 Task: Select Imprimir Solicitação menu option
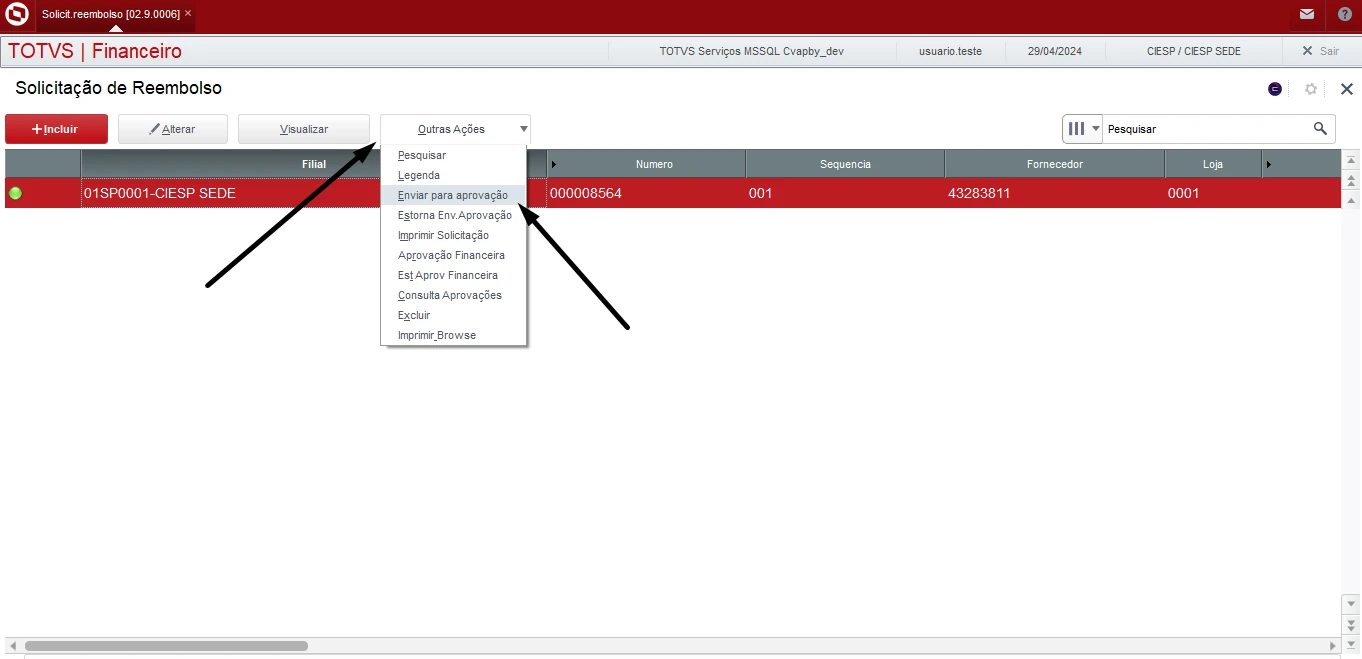click(x=443, y=235)
